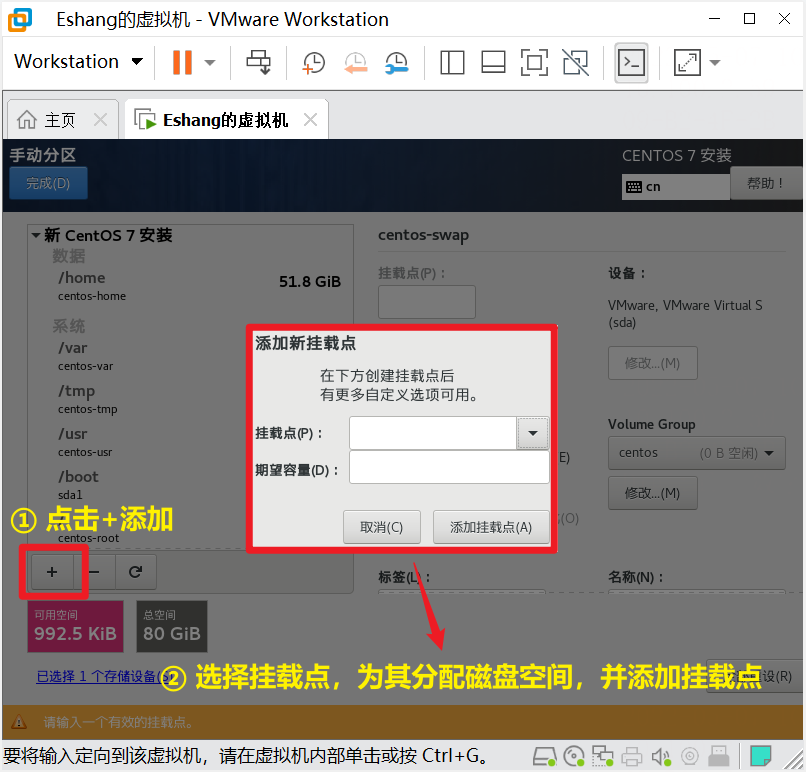Collapse the 新 CentOS 7 安装 tree

(x=35, y=235)
